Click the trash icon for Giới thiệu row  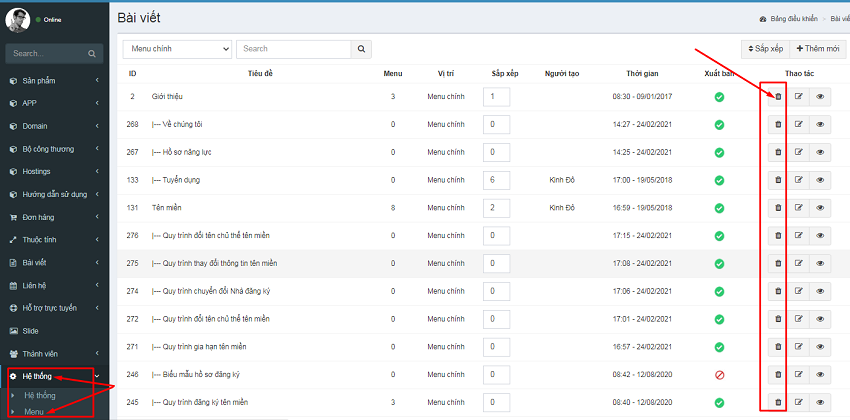777,96
